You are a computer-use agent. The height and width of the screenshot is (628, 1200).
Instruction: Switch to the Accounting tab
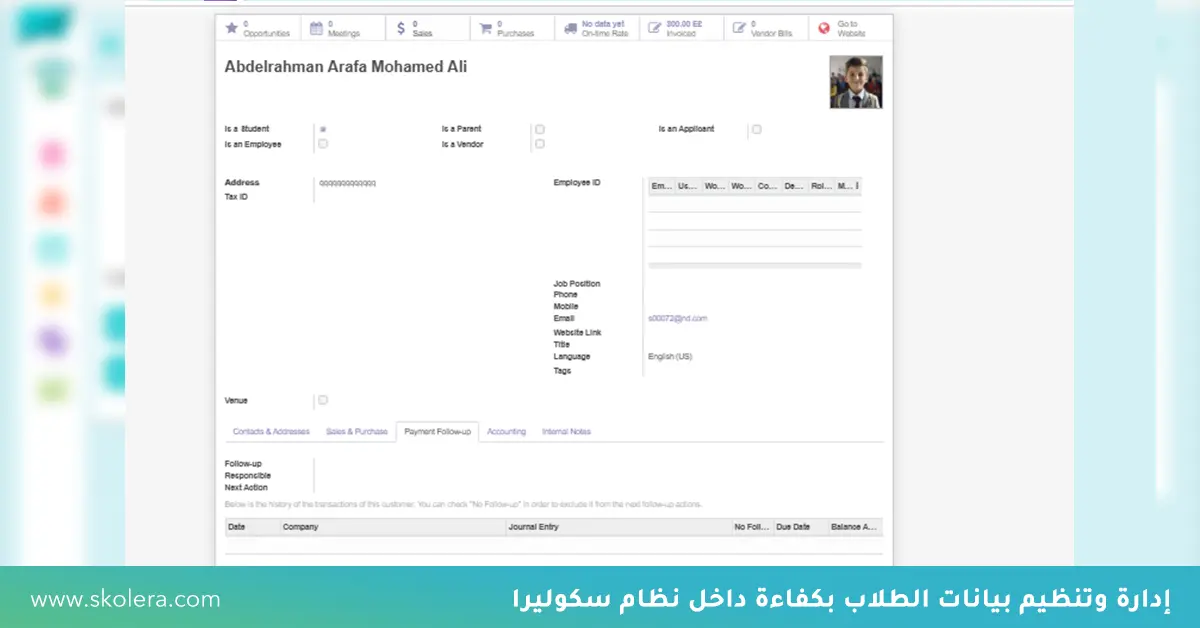pyautogui.click(x=506, y=431)
